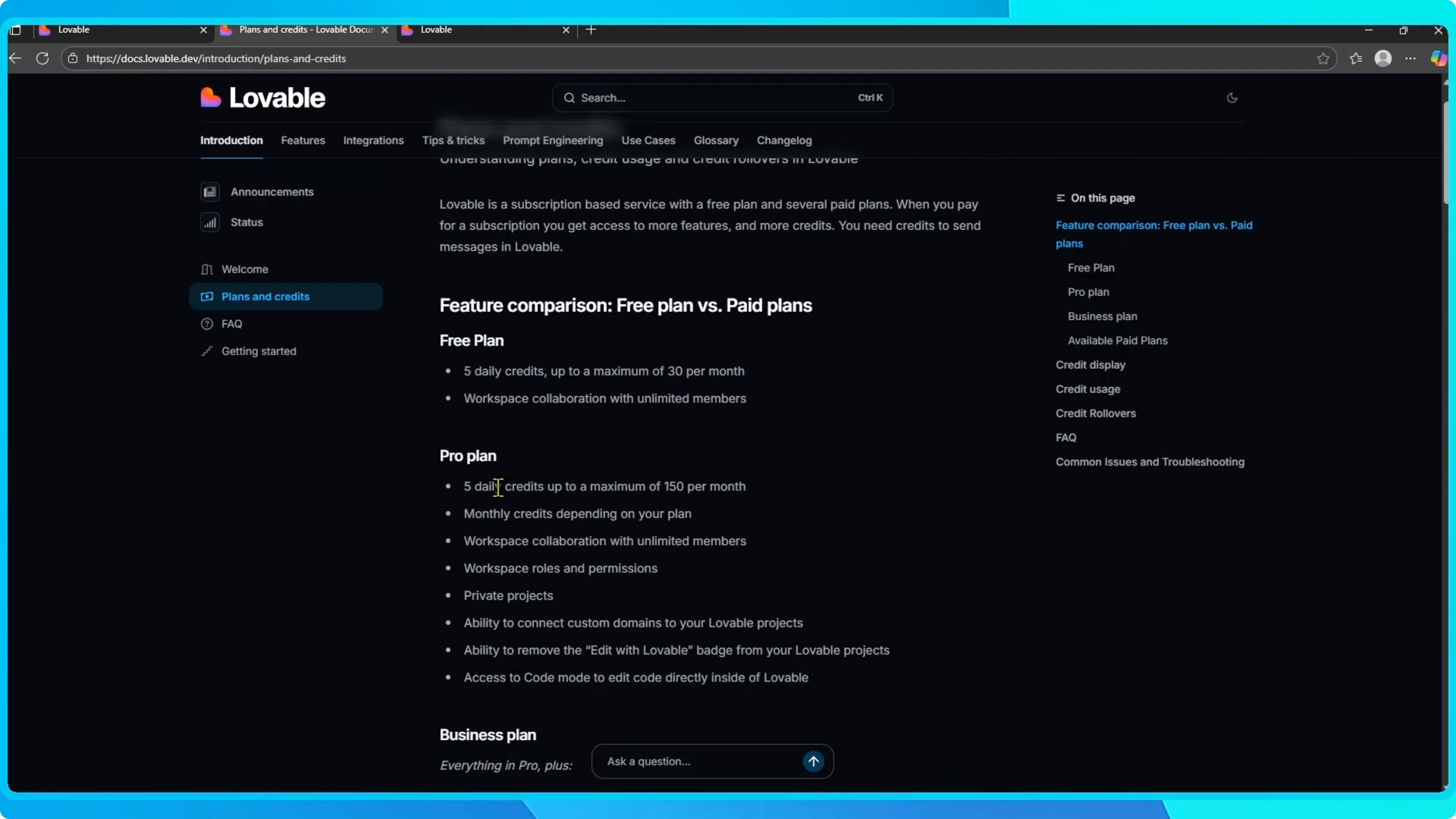
Task: Click the FAQ question mark icon
Action: pos(207,323)
